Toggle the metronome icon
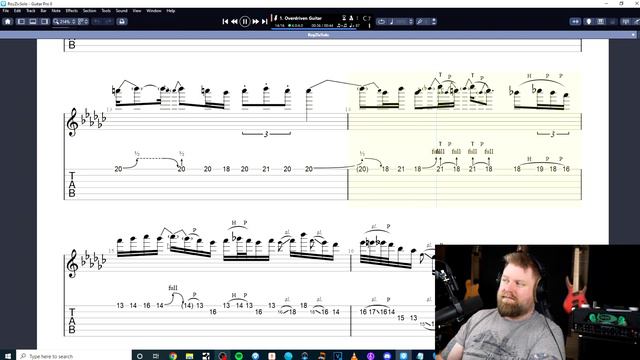The image size is (640, 360). [351, 18]
